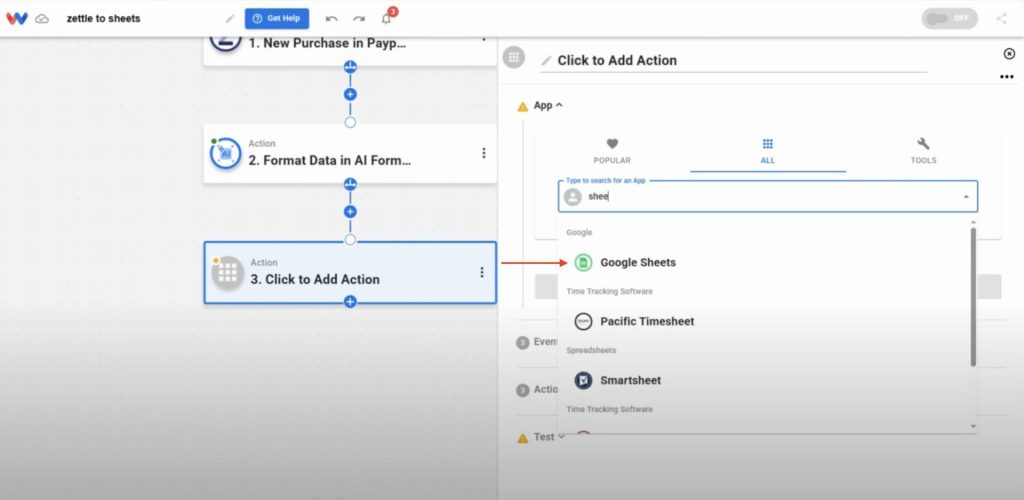The height and width of the screenshot is (500, 1024).
Task: Open the three-dot menu of step 3
Action: [x=482, y=272]
